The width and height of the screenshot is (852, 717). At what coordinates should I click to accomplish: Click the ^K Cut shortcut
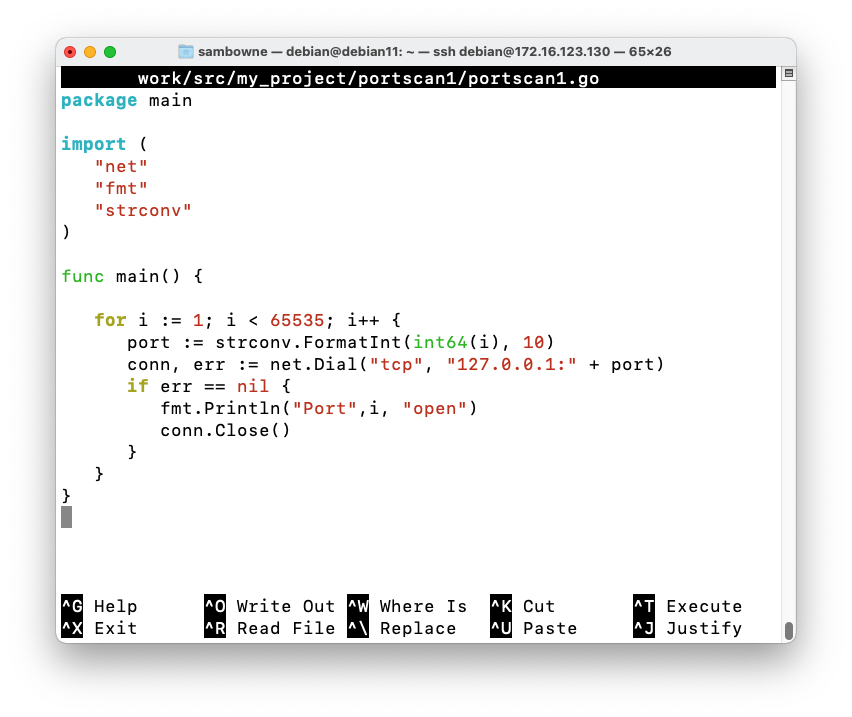[x=523, y=606]
